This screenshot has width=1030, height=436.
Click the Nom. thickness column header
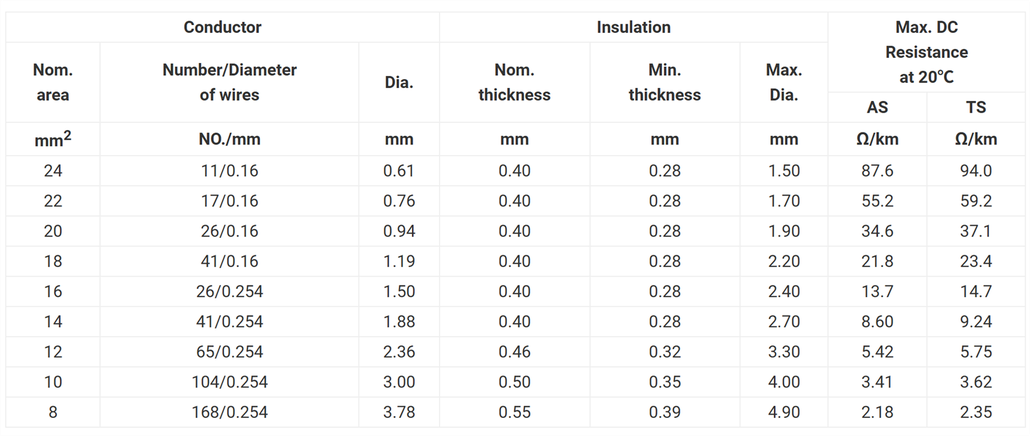pos(514,82)
